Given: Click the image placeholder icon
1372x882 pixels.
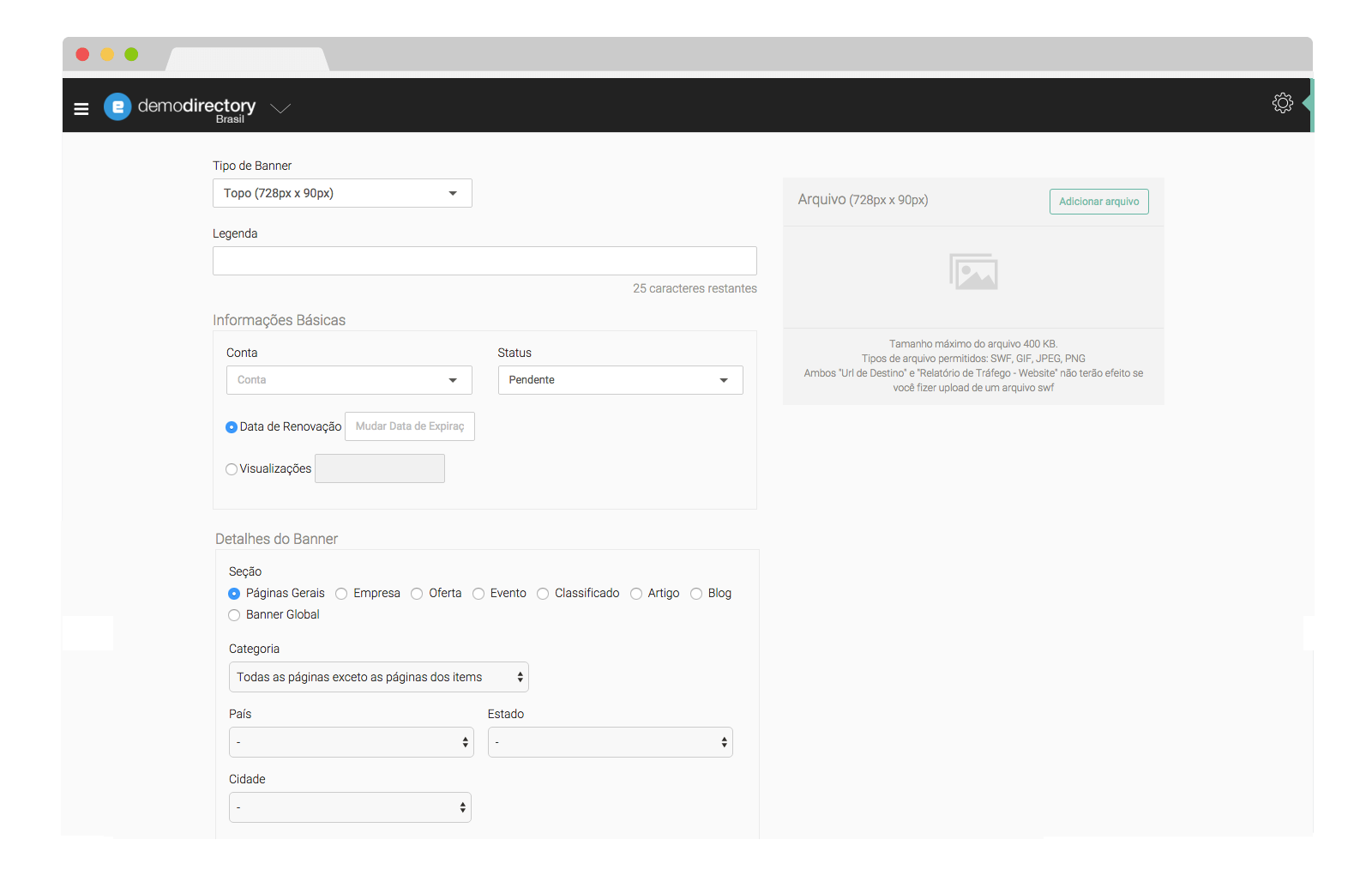Looking at the screenshot, I should (x=973, y=272).
